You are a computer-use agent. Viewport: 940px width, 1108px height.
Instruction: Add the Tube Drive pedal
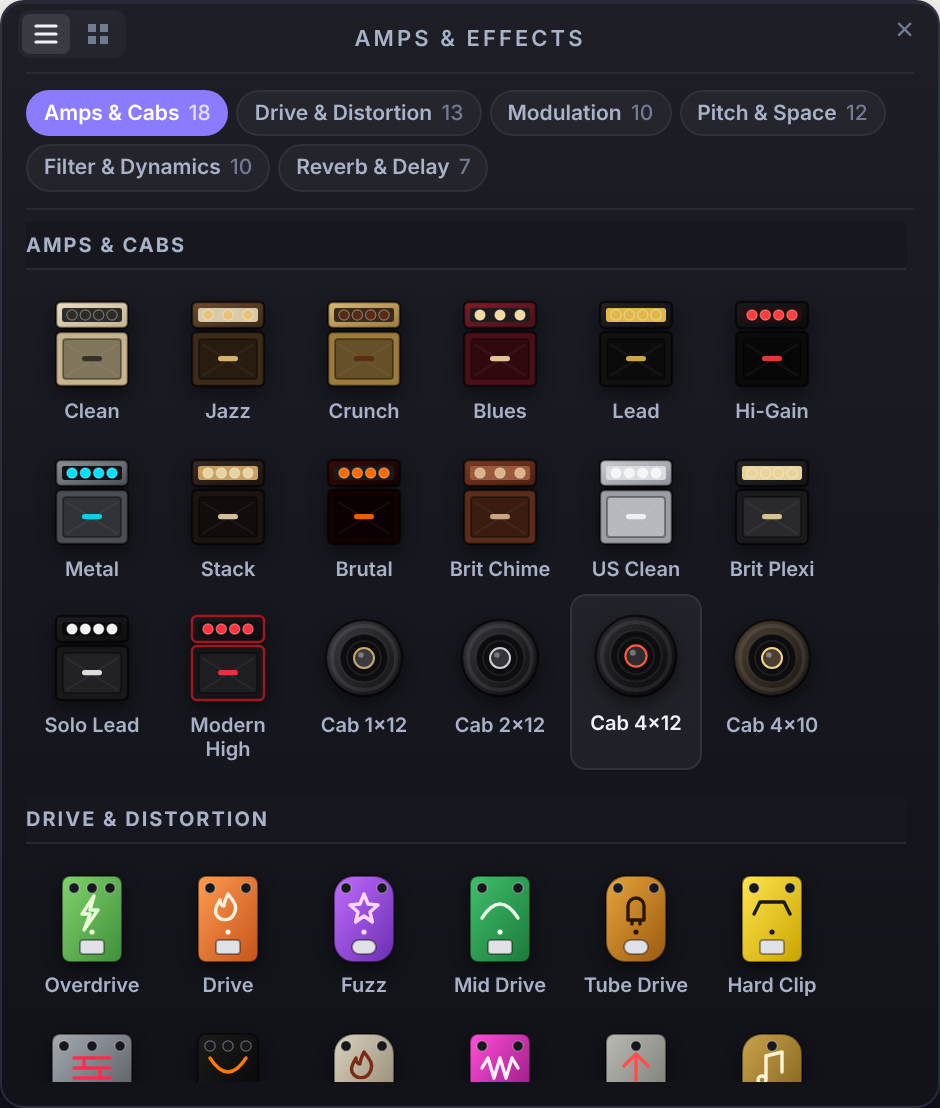pyautogui.click(x=636, y=935)
